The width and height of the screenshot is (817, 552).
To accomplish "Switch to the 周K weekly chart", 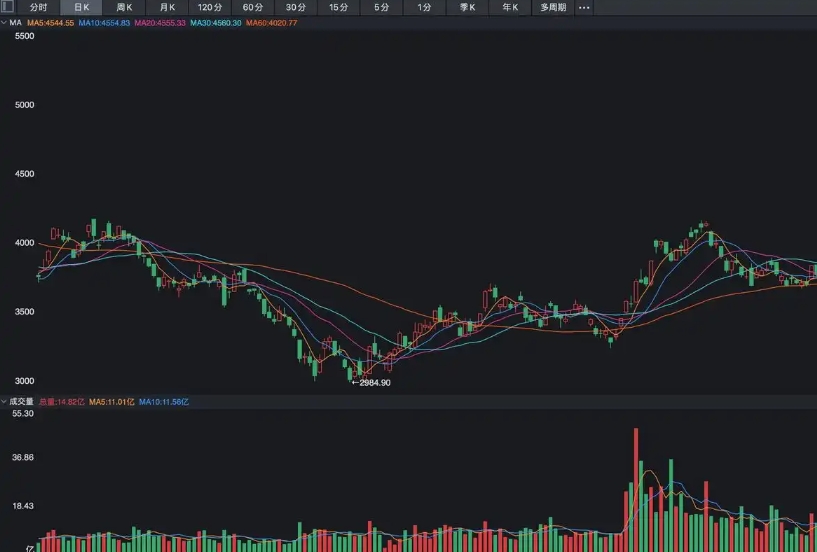I will tap(124, 7).
